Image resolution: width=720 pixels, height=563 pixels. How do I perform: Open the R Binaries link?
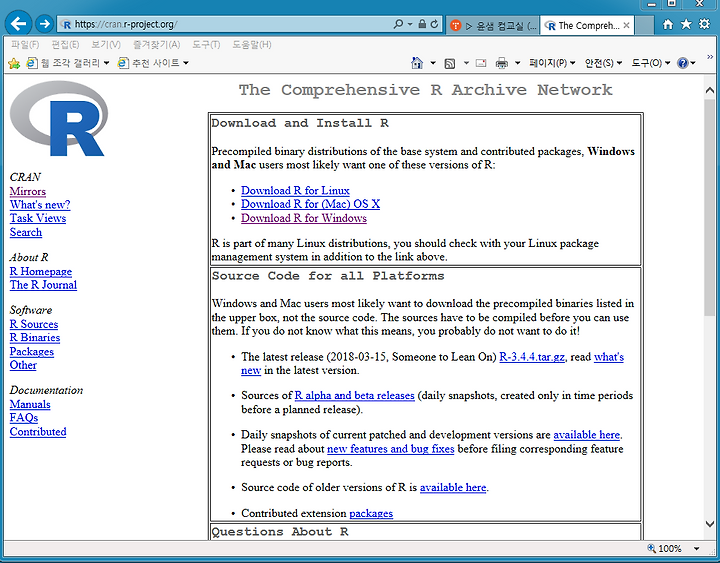tap(35, 338)
